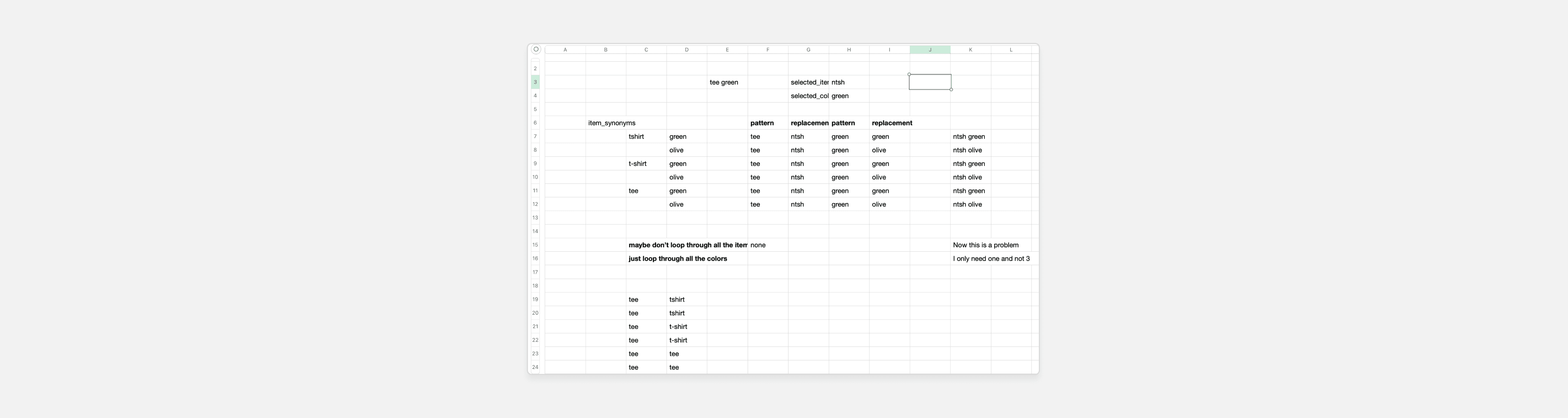1568x418 pixels.
Task: Select column H header
Action: coord(849,50)
